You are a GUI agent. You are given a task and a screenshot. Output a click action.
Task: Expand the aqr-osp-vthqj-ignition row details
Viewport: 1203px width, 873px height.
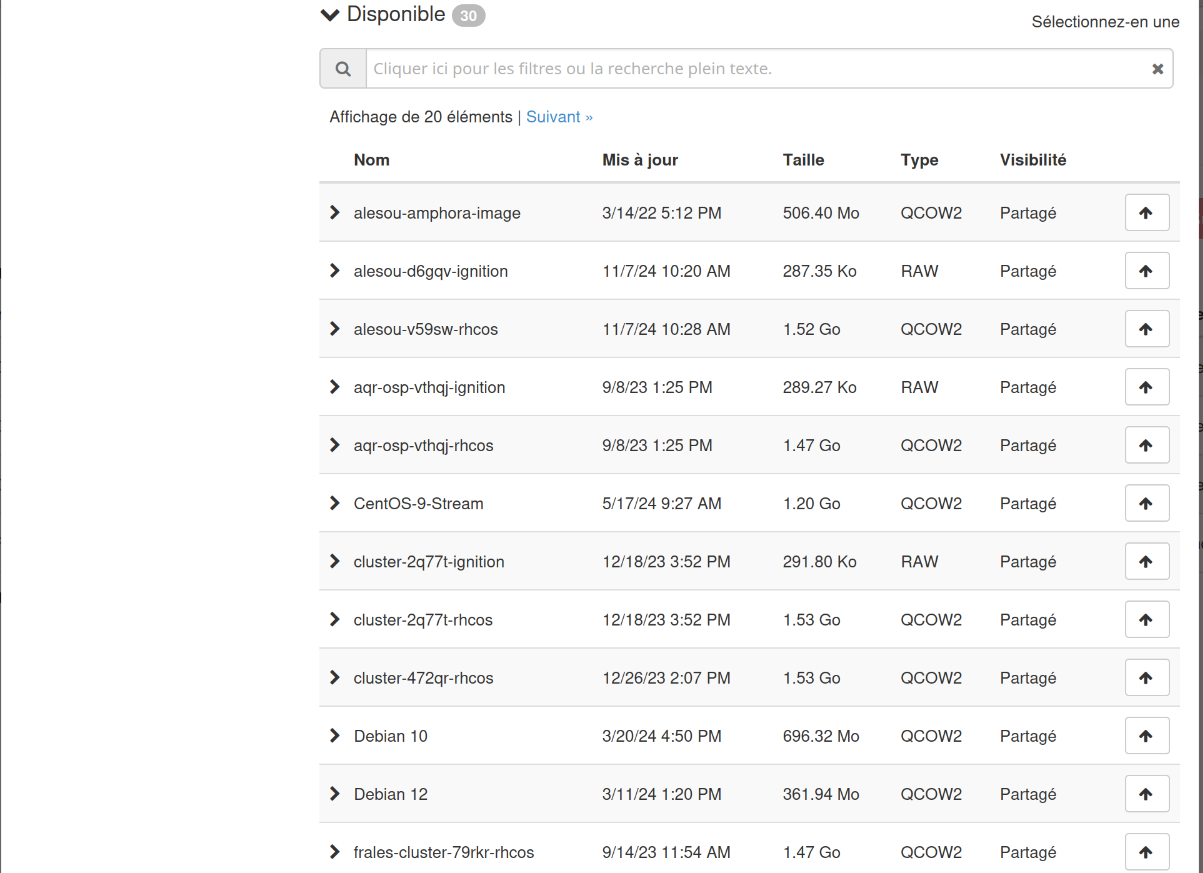tap(335, 387)
